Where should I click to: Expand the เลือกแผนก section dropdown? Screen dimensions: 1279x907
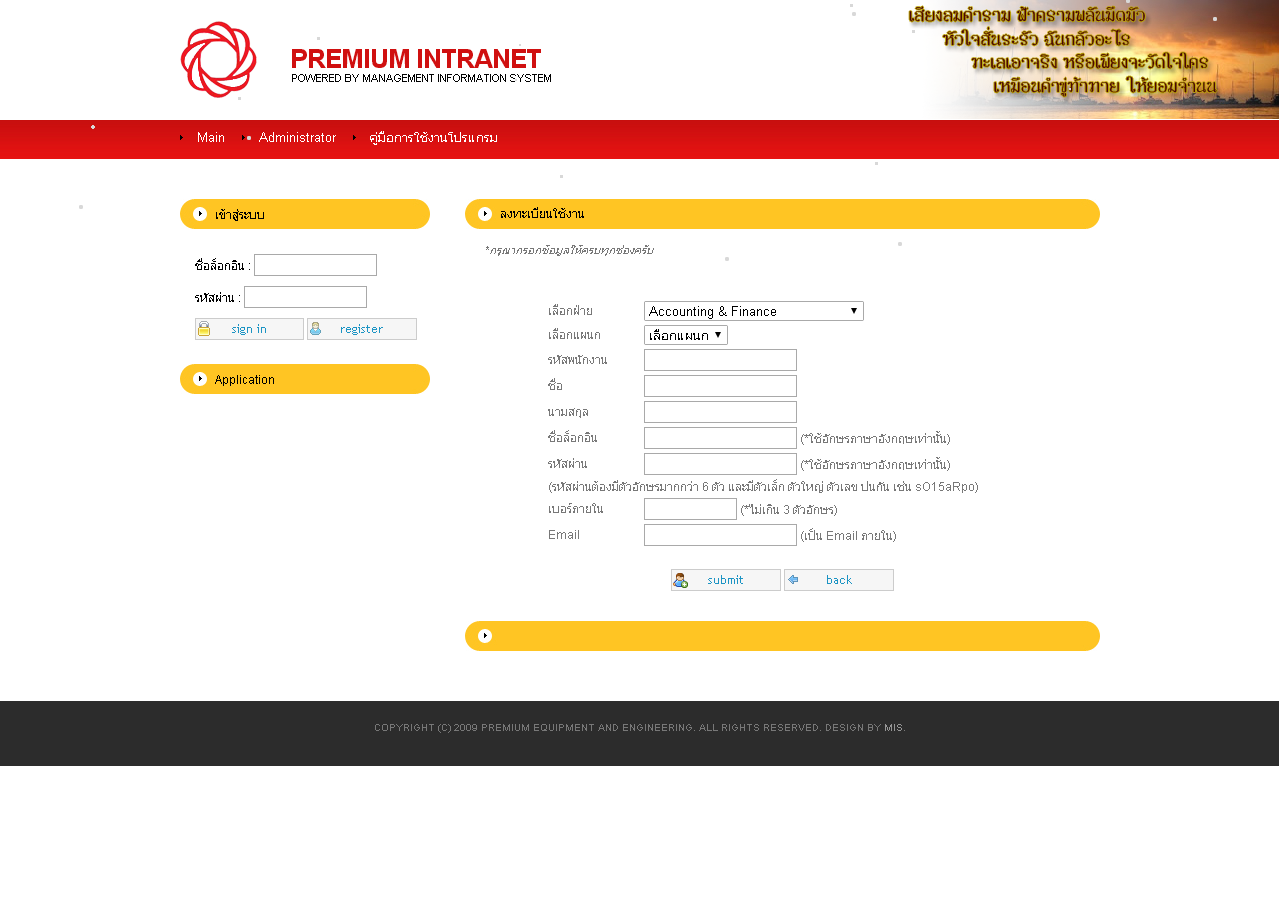coord(685,335)
